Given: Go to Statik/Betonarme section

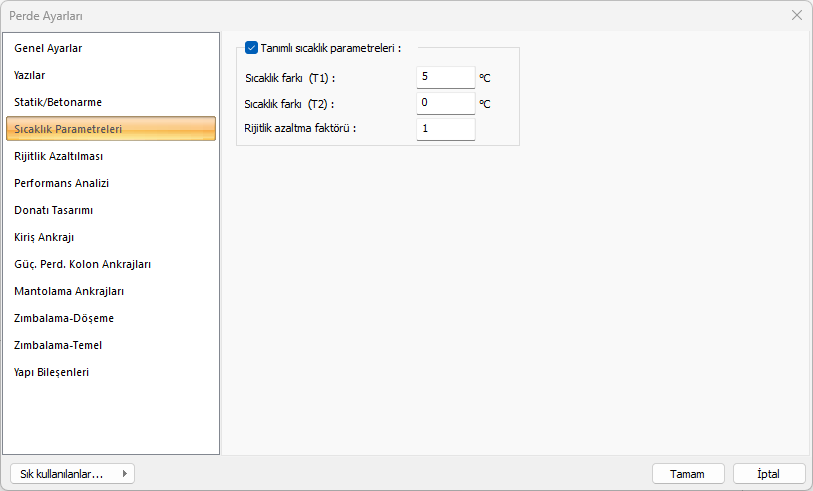Looking at the screenshot, I should click(x=58, y=102).
